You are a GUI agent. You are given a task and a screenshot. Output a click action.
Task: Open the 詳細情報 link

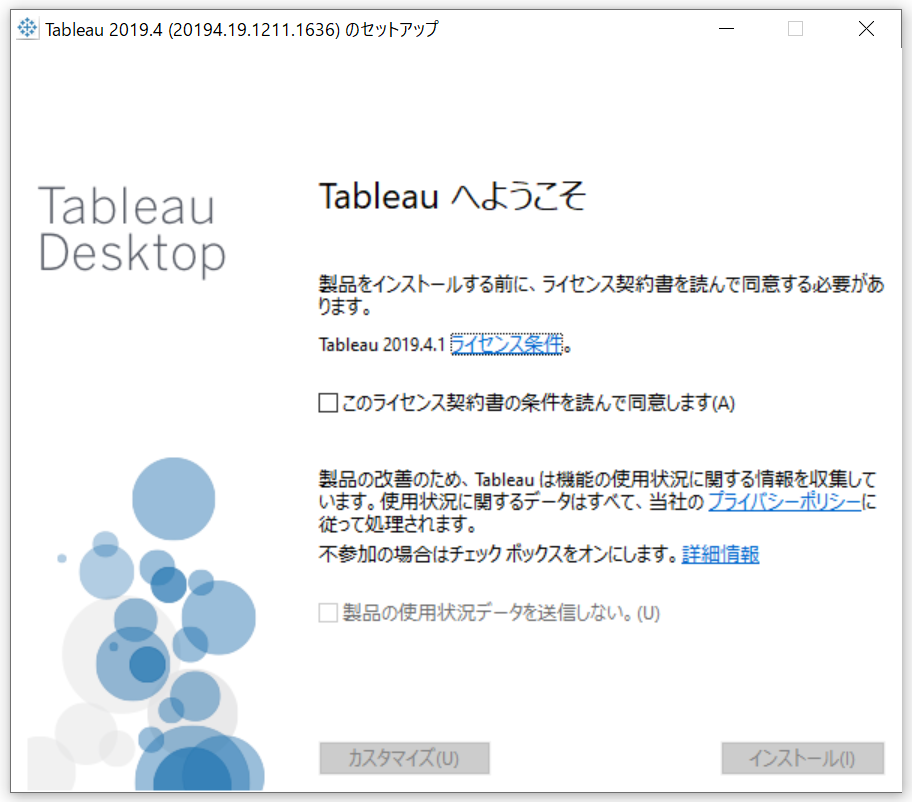point(721,554)
